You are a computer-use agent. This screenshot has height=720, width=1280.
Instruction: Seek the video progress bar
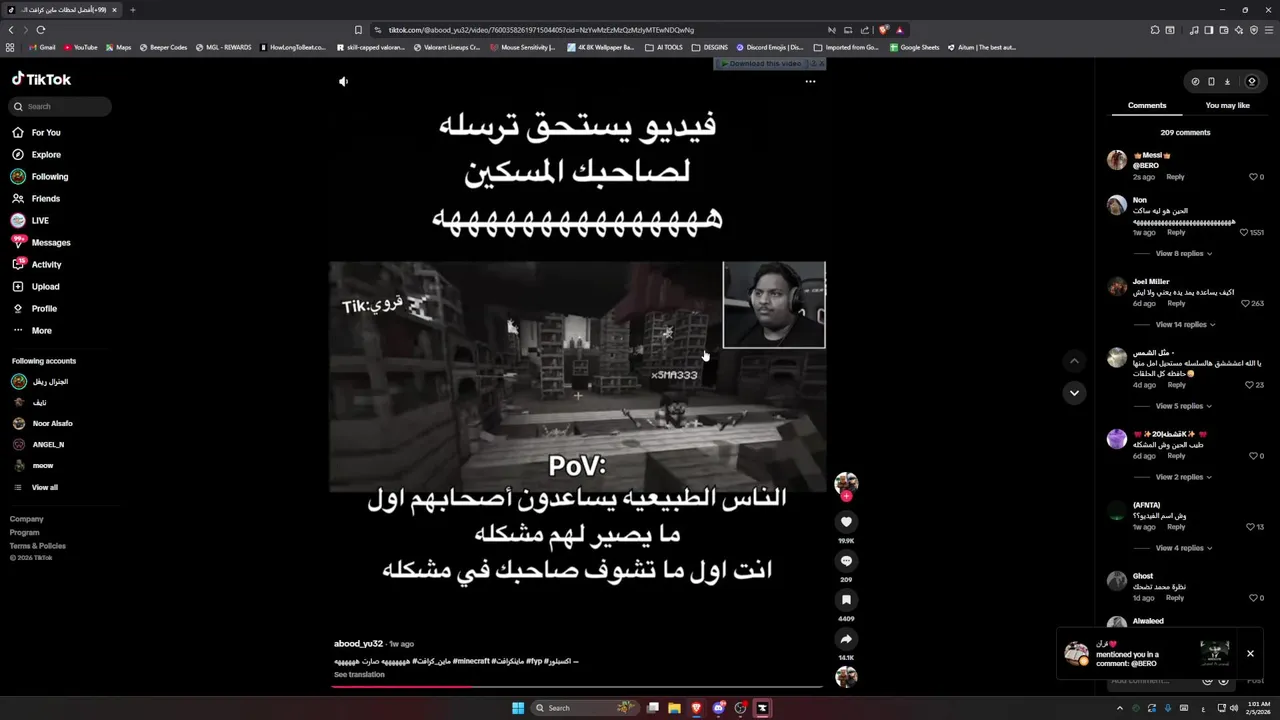577,687
